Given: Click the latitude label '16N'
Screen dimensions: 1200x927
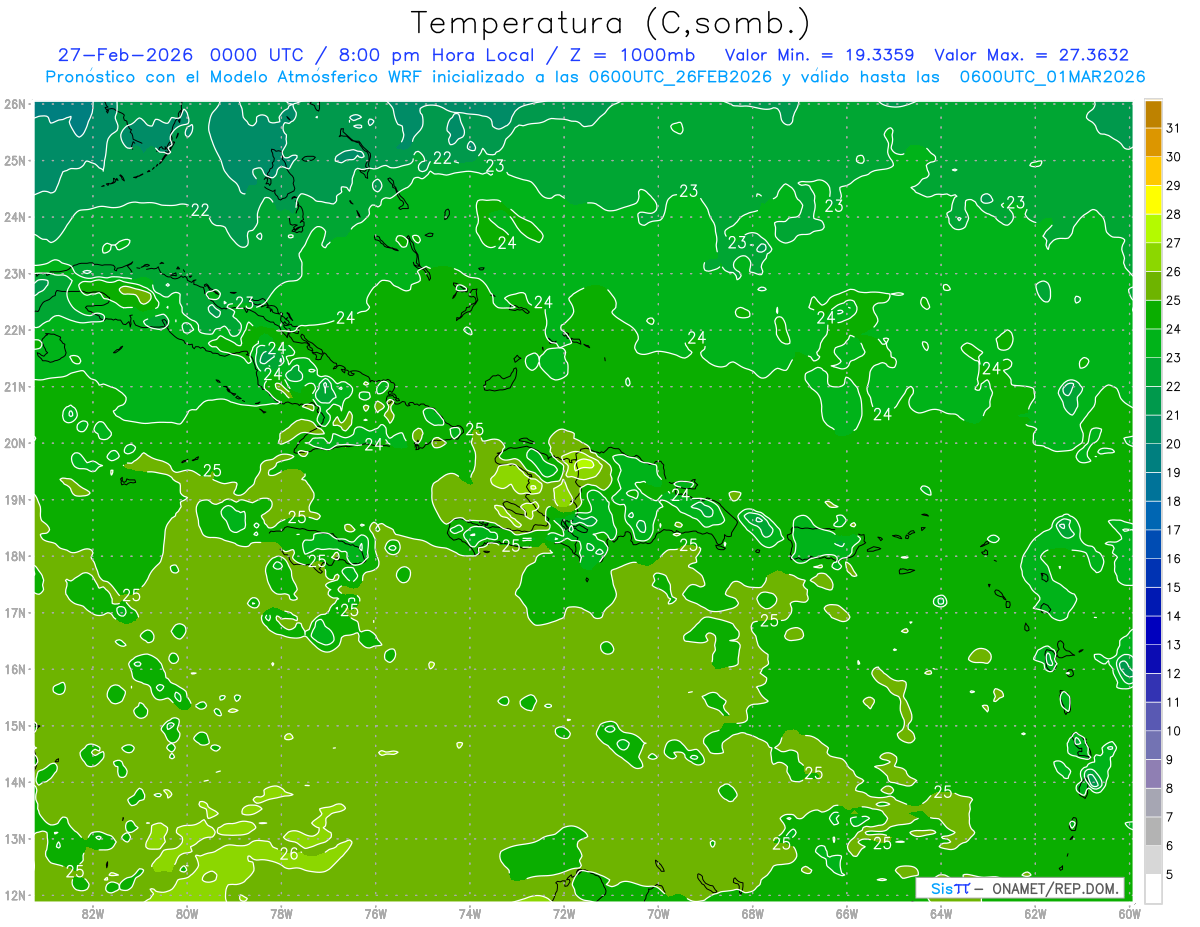Looking at the screenshot, I should coord(15,669).
